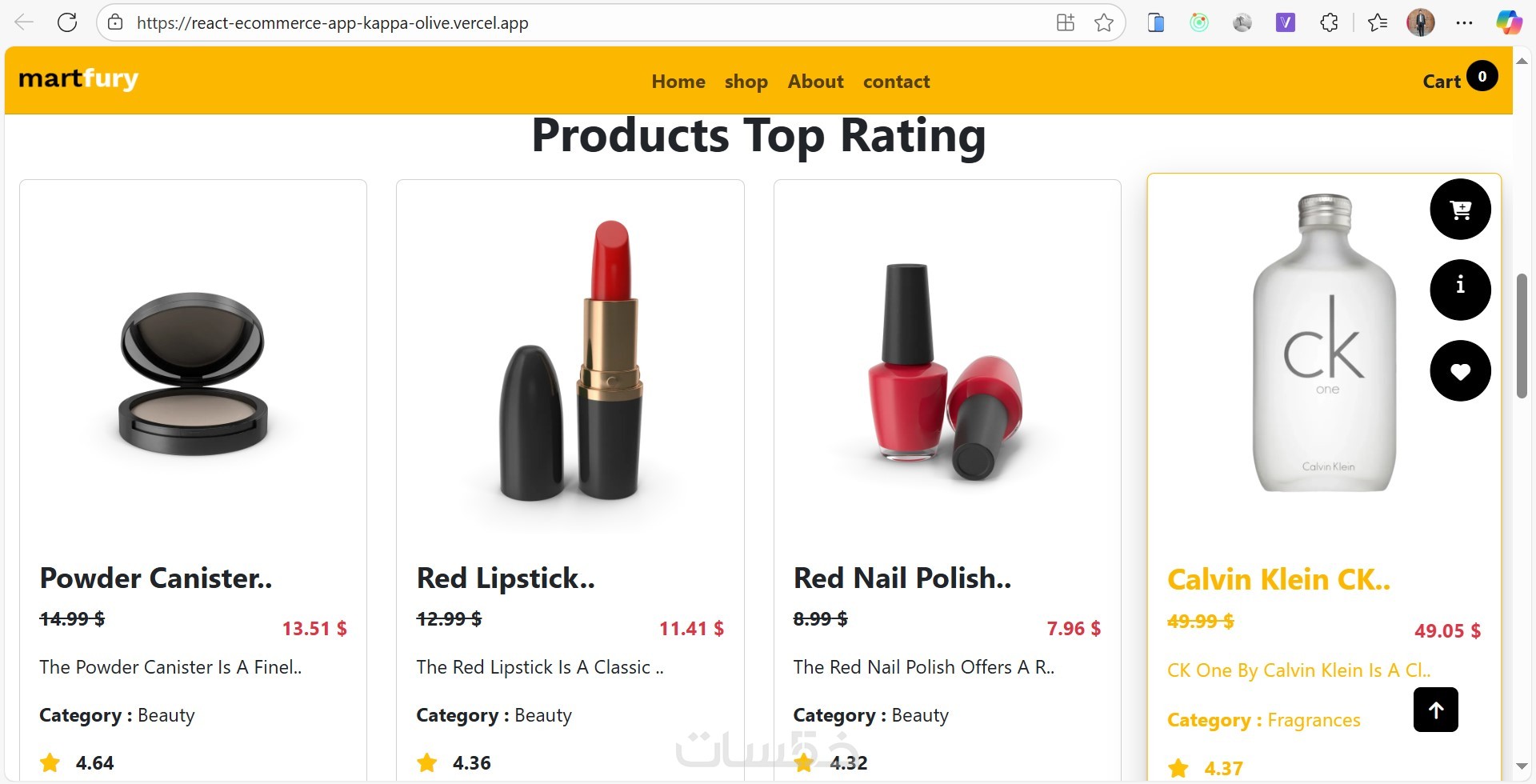
Task: Open the shop nav item
Action: click(x=746, y=82)
